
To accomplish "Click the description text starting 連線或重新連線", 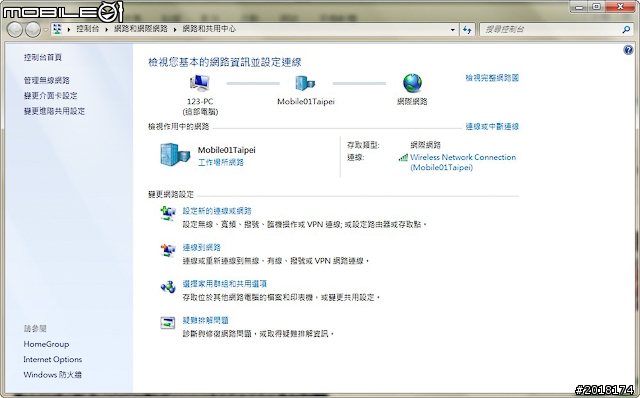I will click(276, 261).
